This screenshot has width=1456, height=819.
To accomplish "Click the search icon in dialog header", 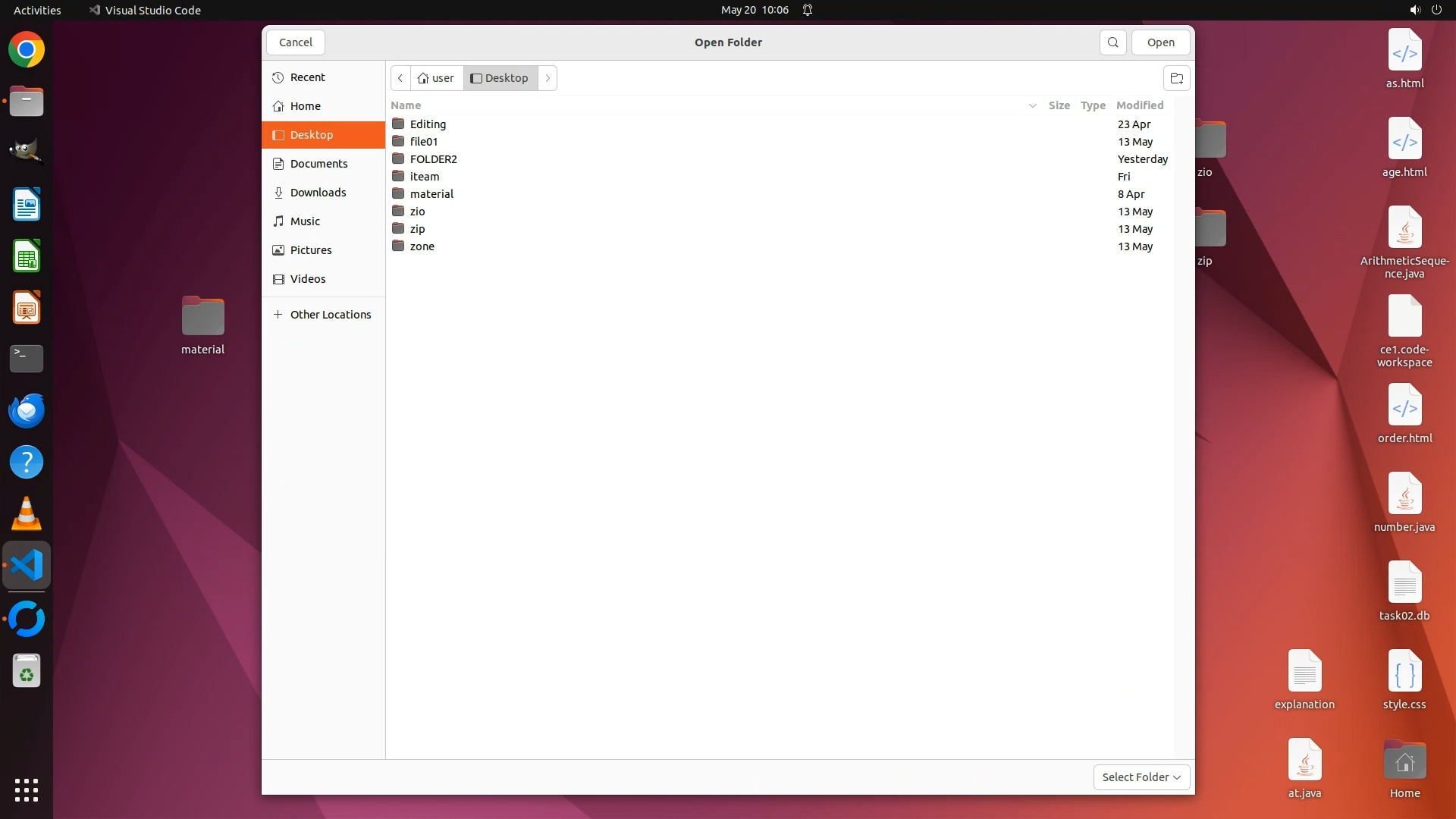I will click(x=1112, y=42).
